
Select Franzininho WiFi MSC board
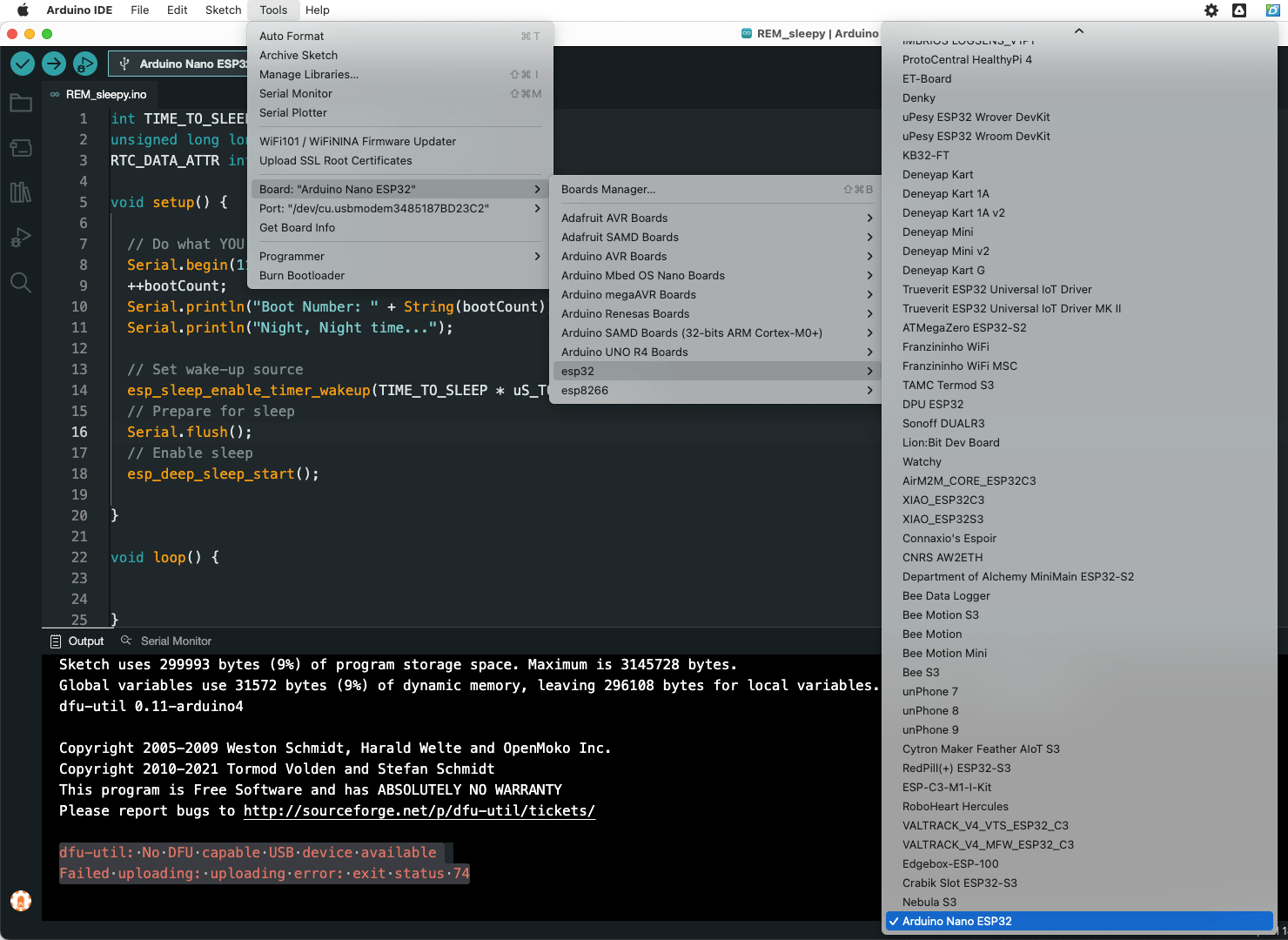click(x=1079, y=366)
